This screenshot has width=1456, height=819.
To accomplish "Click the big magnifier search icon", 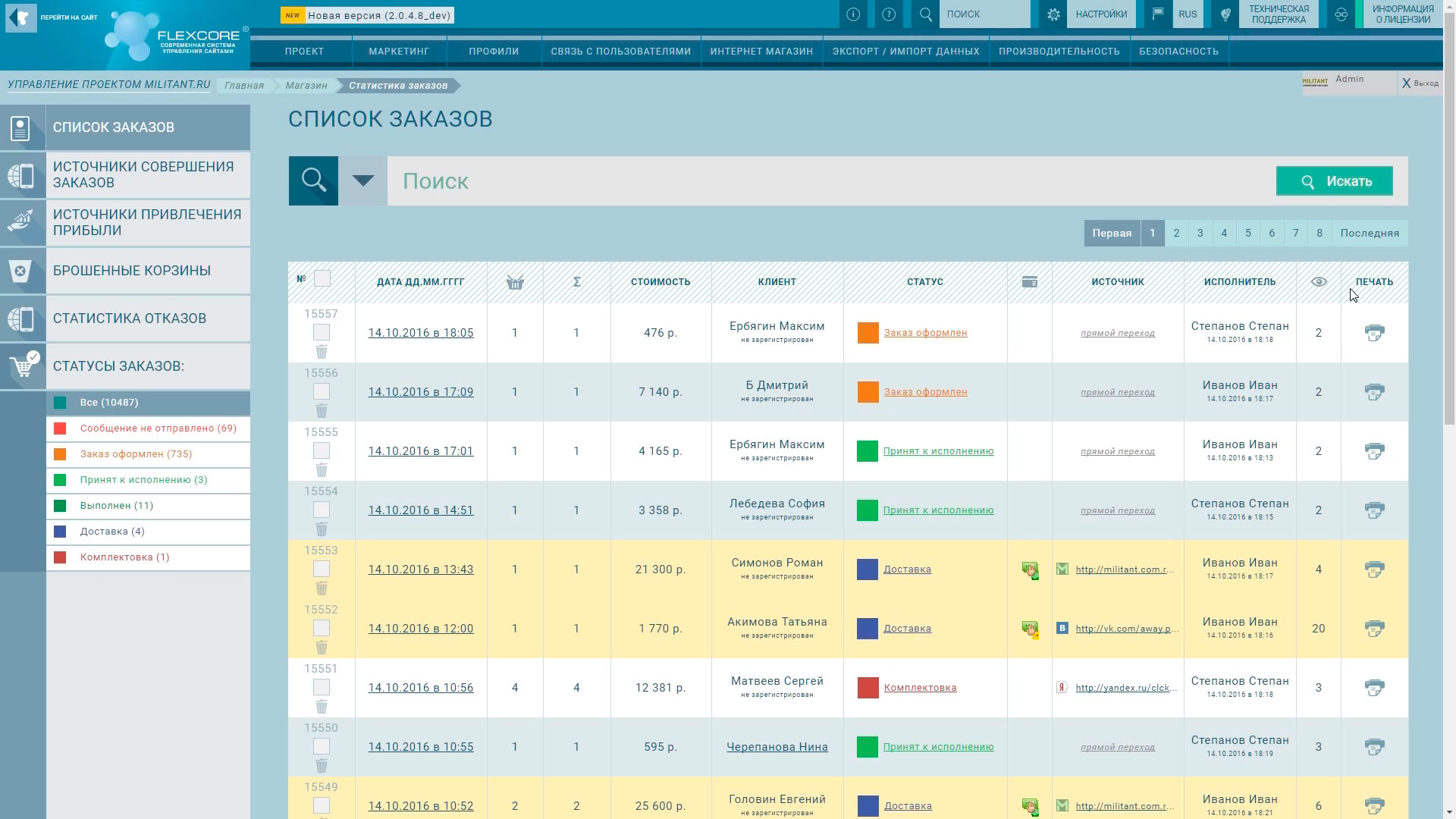I will (313, 180).
